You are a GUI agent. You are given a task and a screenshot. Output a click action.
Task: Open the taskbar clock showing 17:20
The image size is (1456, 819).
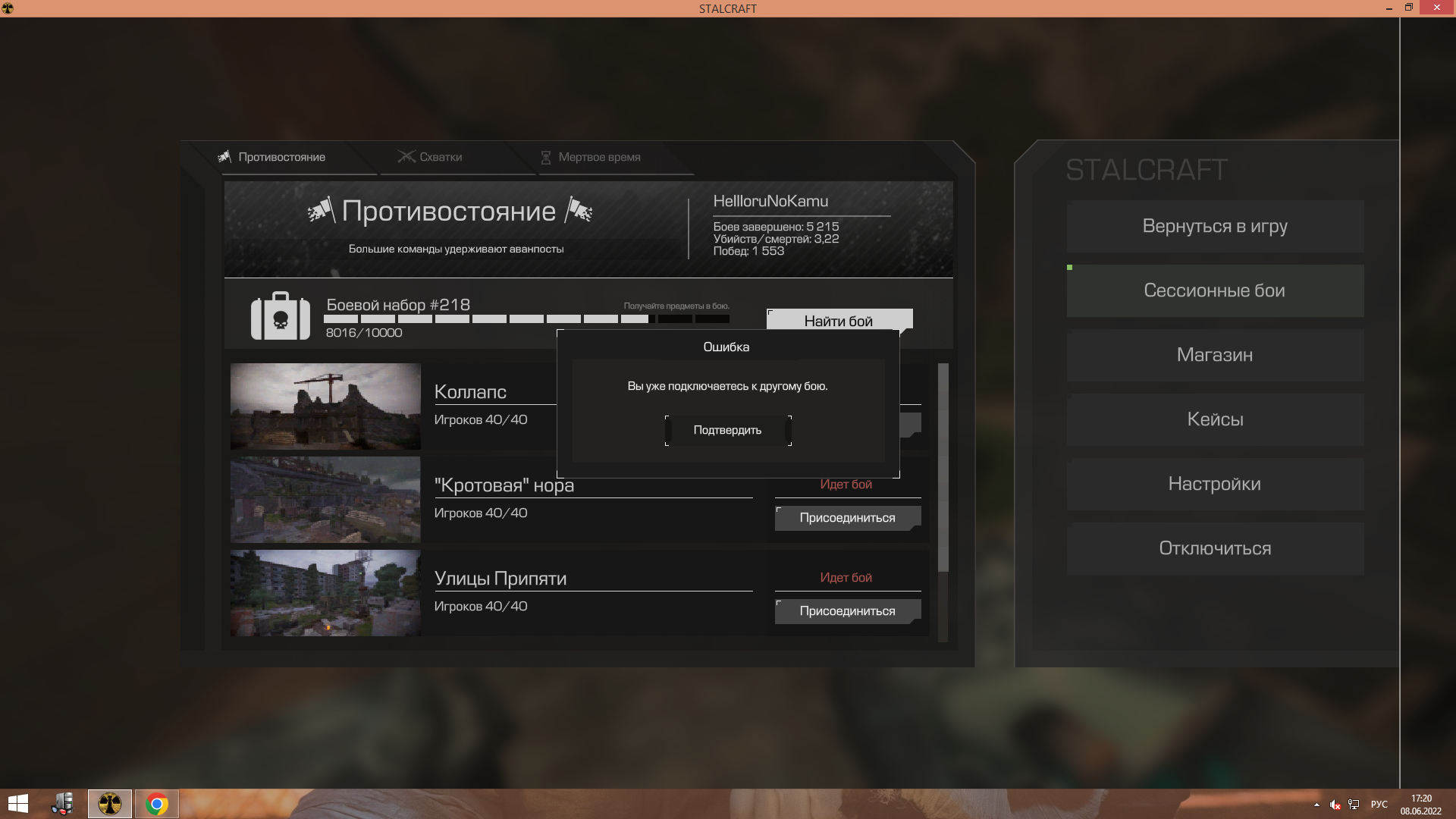tap(1421, 805)
